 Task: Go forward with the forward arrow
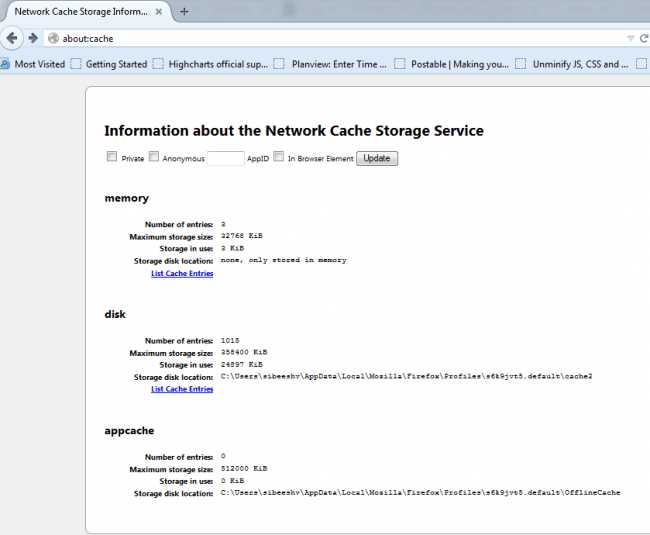[x=33, y=38]
